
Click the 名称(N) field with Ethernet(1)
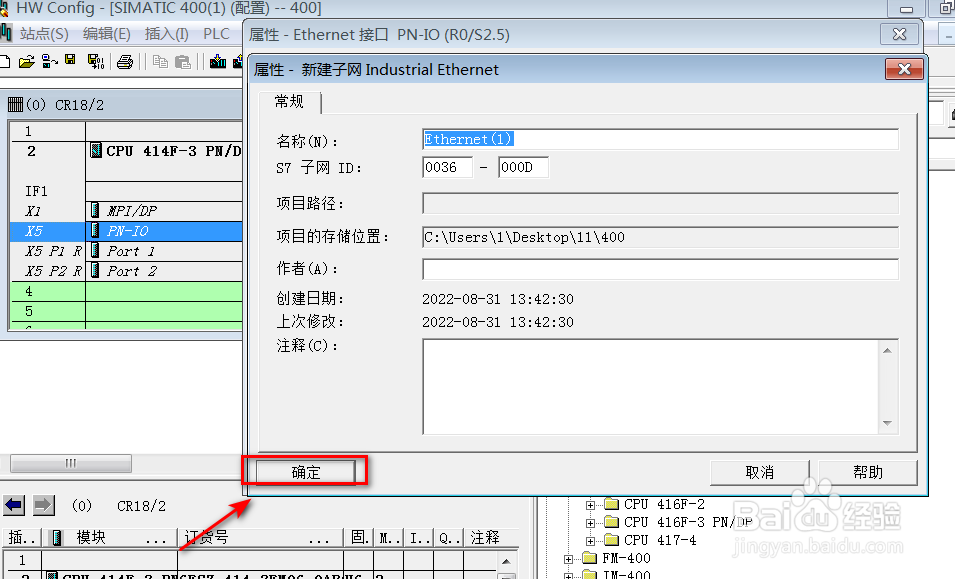pyautogui.click(x=660, y=139)
